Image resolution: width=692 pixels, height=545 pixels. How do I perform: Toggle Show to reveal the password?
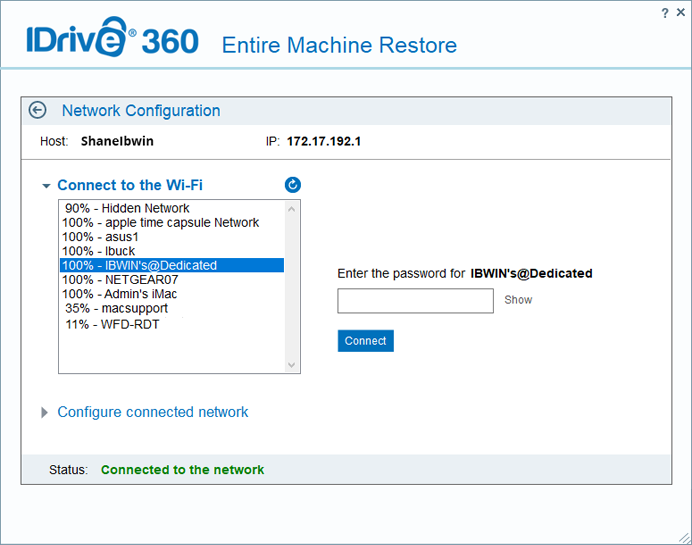click(x=518, y=300)
